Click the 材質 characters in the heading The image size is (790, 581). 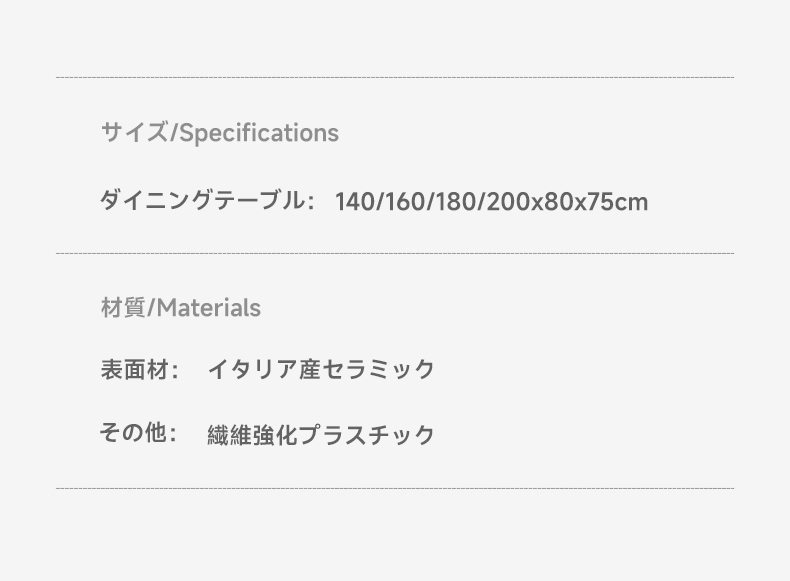coord(123,307)
